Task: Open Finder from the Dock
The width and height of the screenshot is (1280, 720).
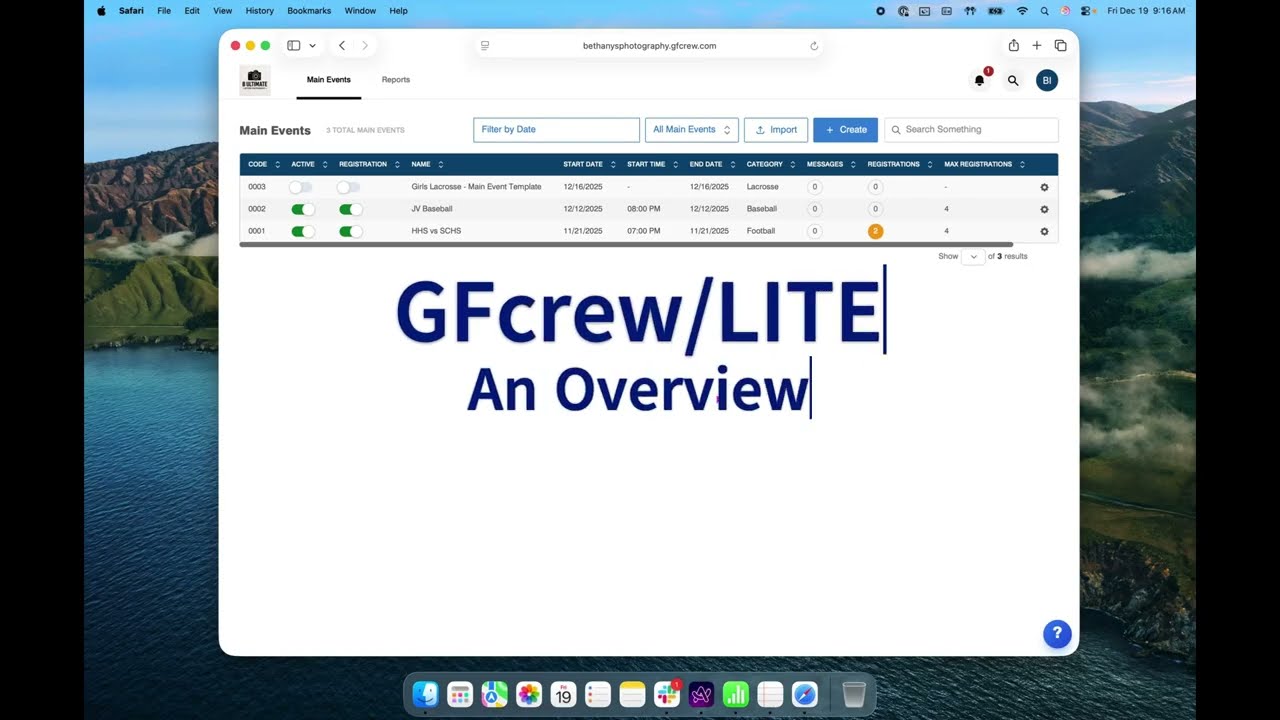Action: (425, 694)
